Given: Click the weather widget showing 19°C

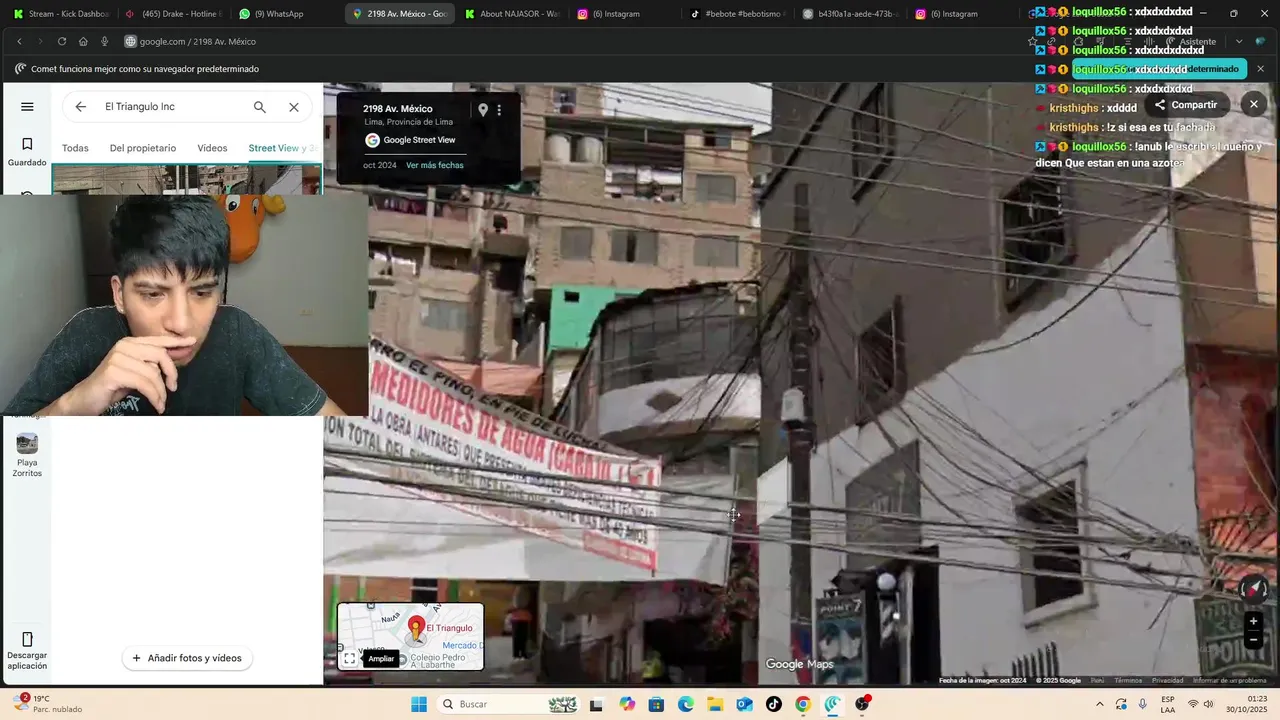Looking at the screenshot, I should pos(48,704).
